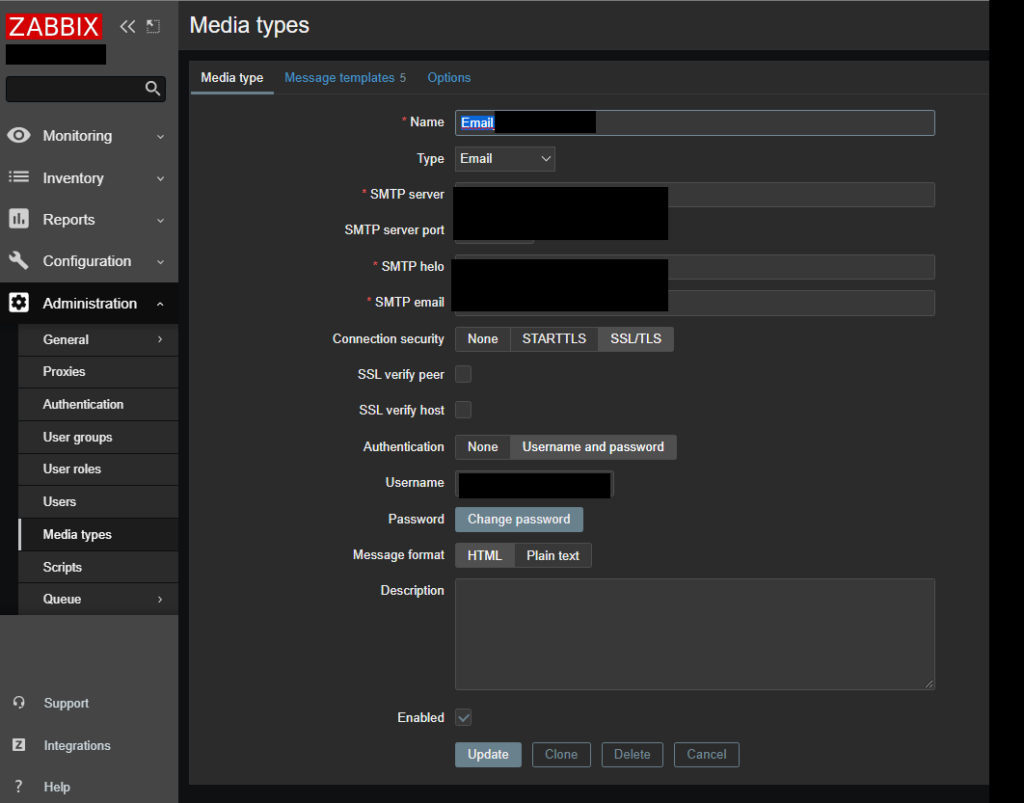Click the Cancel button

(x=706, y=754)
